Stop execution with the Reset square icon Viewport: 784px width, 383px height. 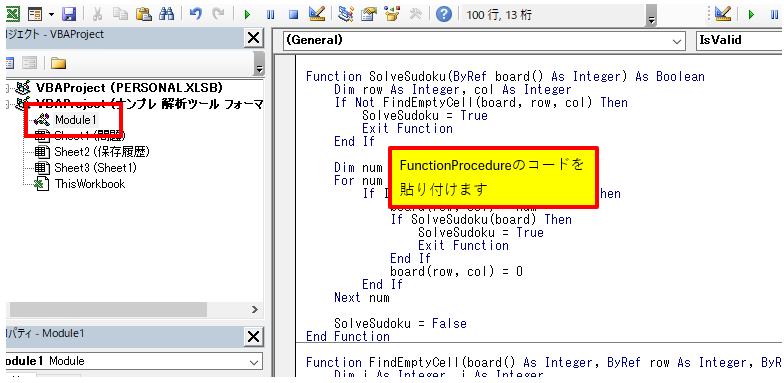click(x=294, y=14)
